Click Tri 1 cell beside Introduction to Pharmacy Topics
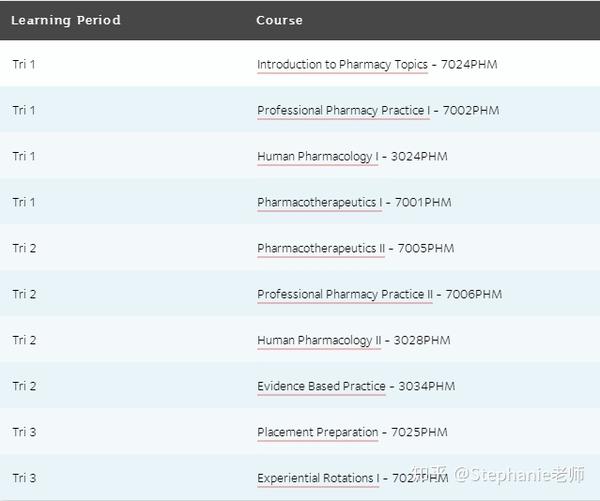The width and height of the screenshot is (600, 501). pos(24,64)
